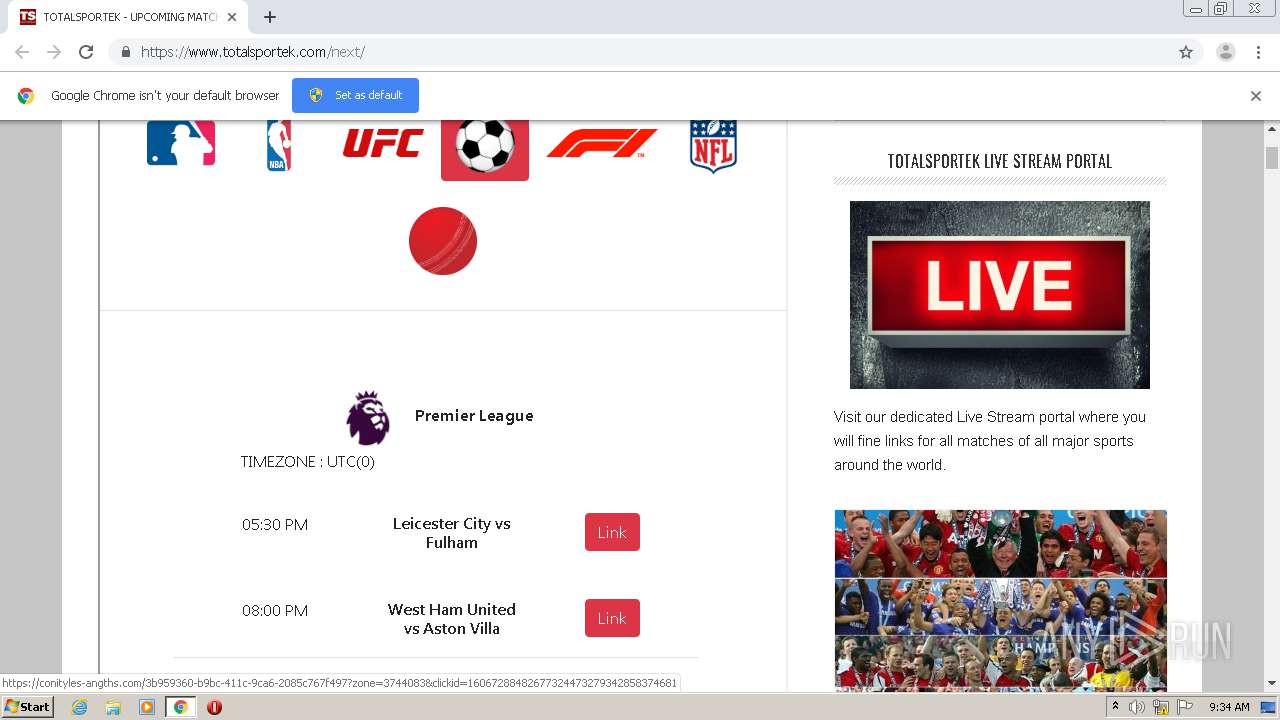Viewport: 1280px width, 720px height.
Task: Focus the address bar URL field
Action: (x=640, y=52)
